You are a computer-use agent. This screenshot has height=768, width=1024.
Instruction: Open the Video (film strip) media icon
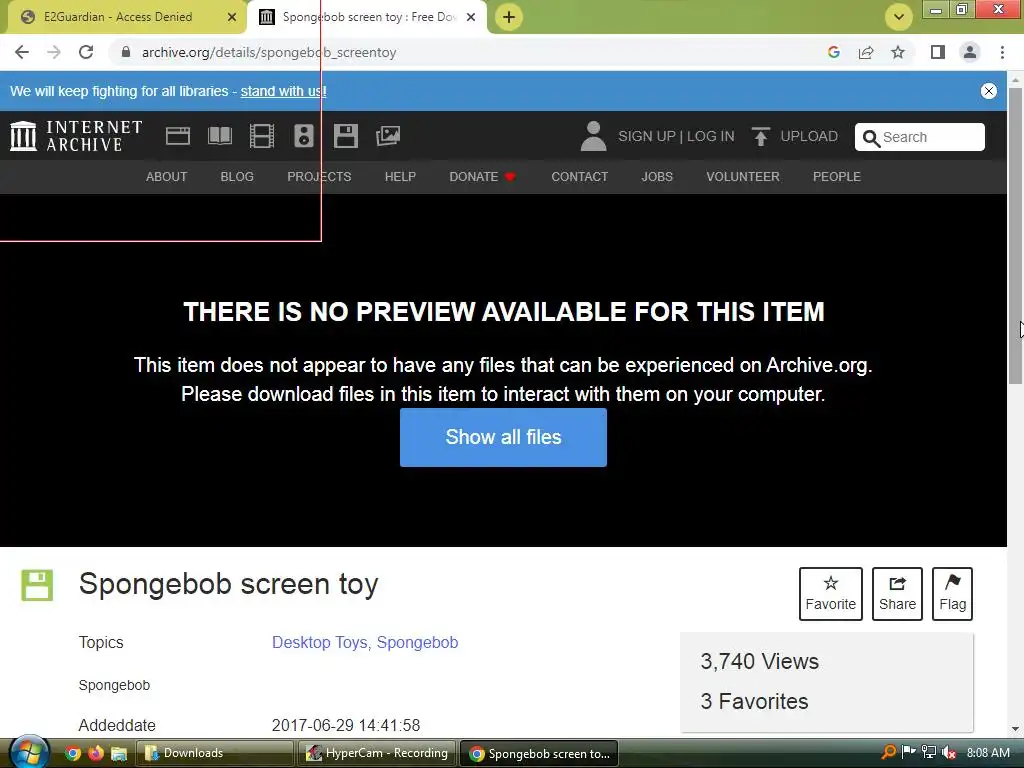[262, 136]
